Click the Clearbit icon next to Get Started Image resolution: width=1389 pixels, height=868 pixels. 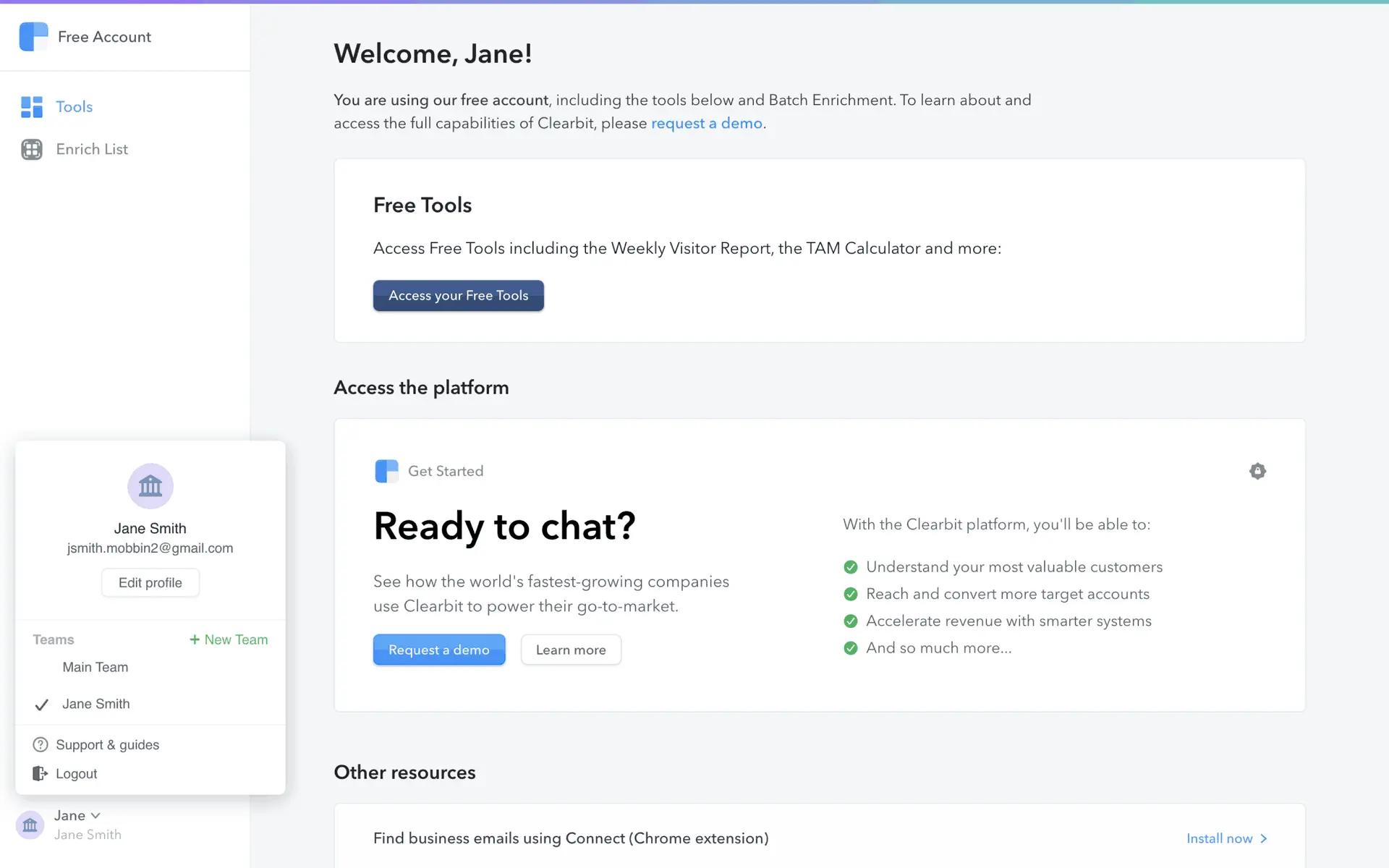point(386,471)
